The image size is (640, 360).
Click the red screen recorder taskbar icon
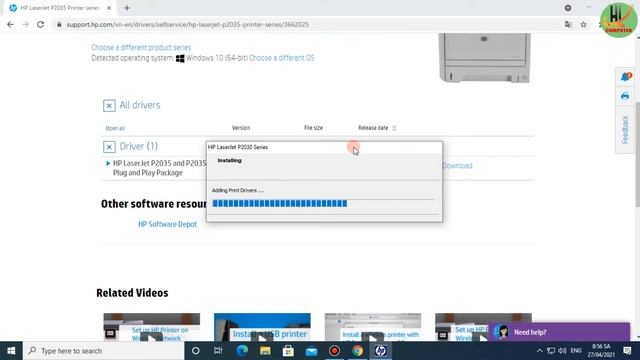pos(334,351)
